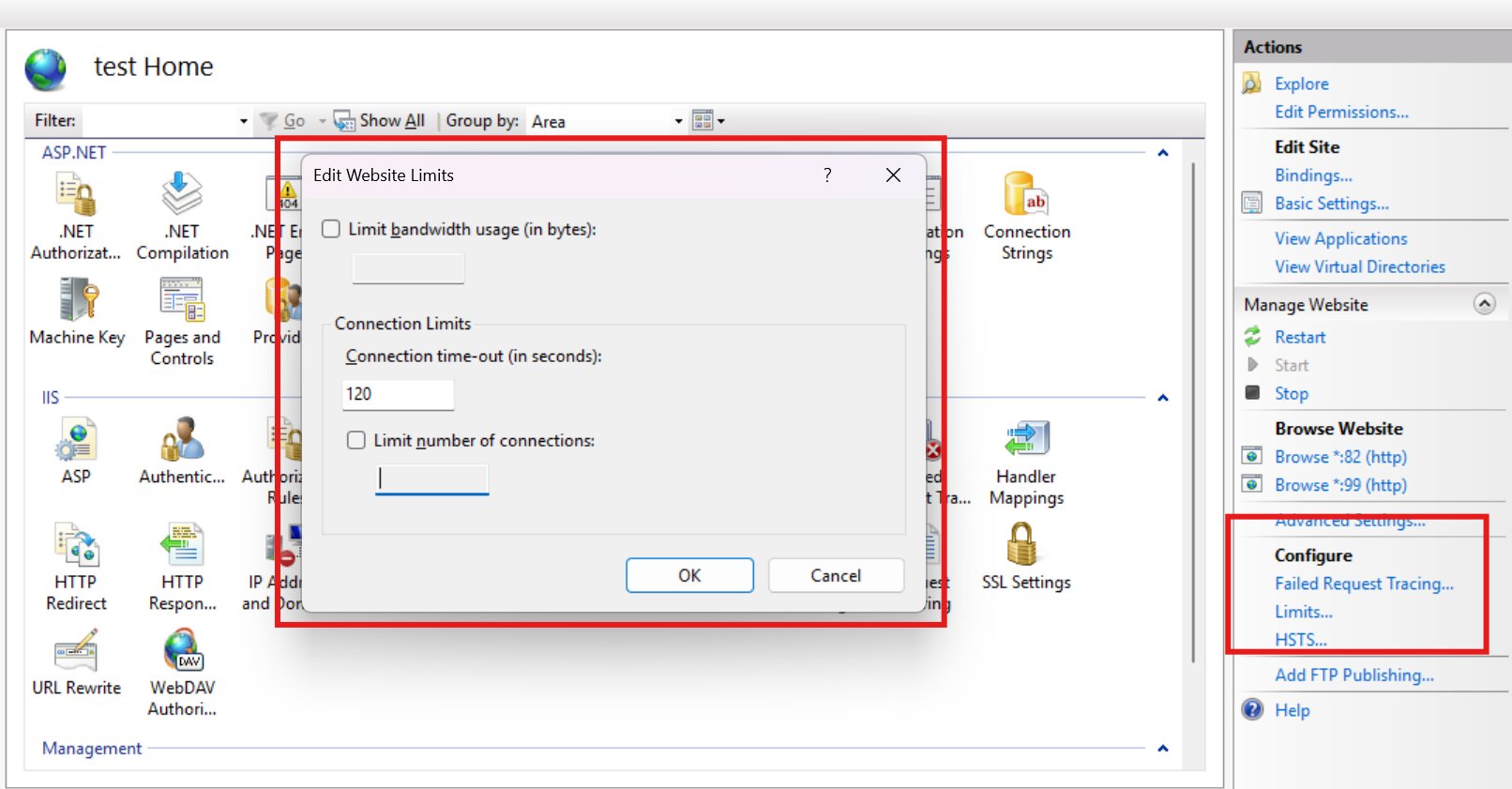Viewport: 1512px width, 789px height.
Task: Click the Restart website icon
Action: (x=1252, y=336)
